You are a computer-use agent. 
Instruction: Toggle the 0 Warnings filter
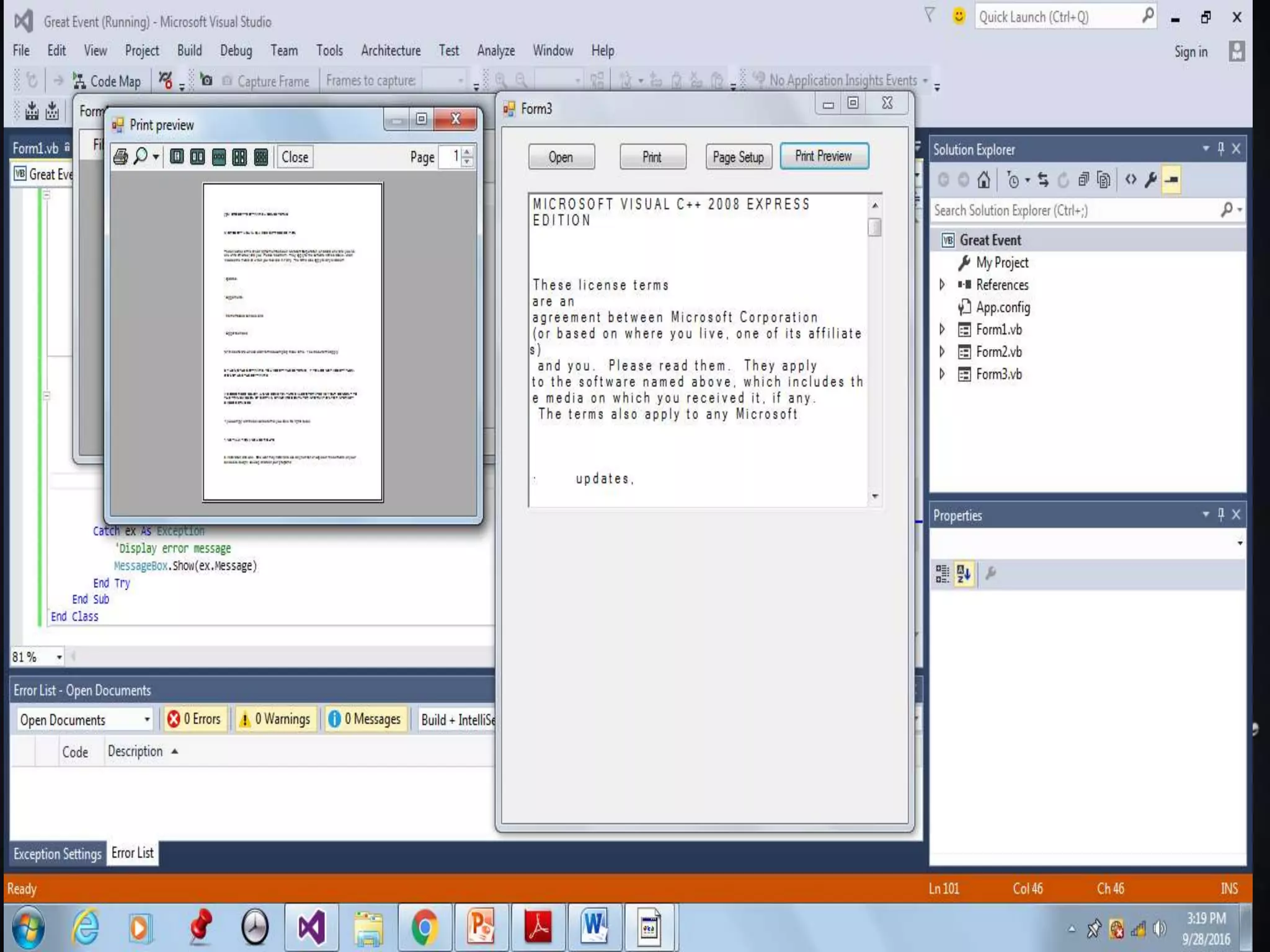point(275,719)
